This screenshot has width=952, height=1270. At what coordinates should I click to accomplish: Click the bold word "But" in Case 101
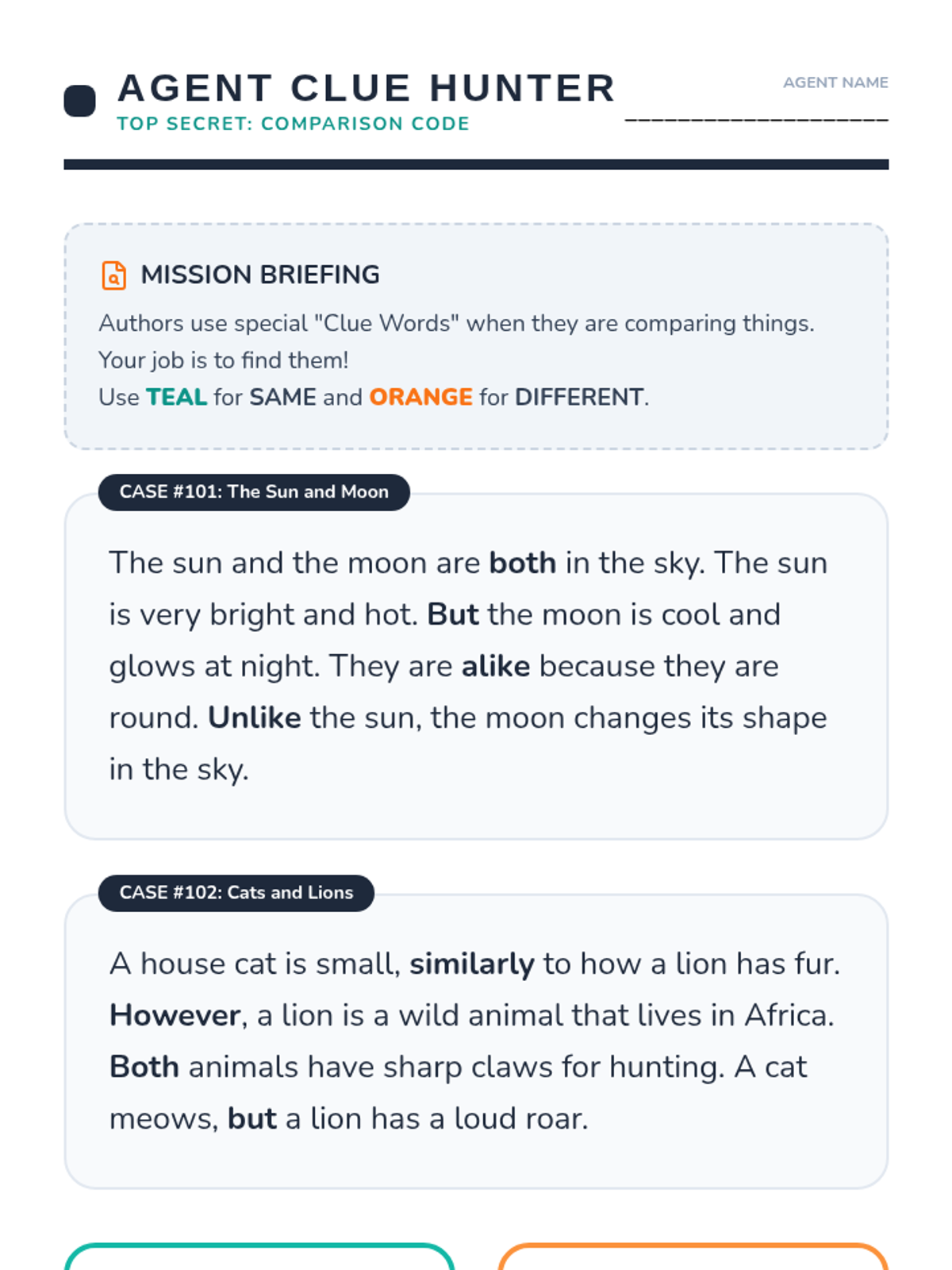coord(453,614)
